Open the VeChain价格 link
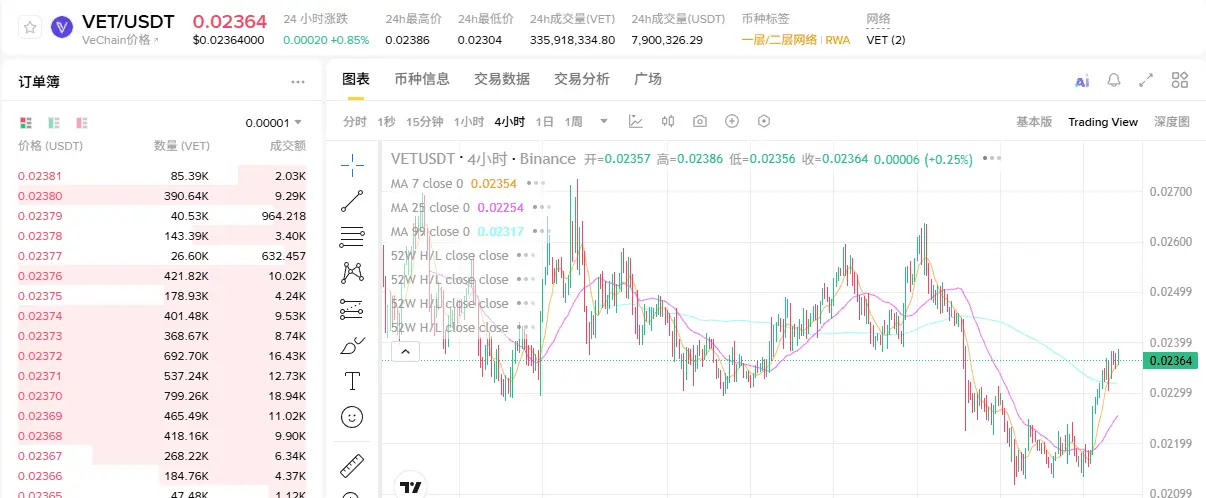This screenshot has width=1206, height=498. click(121, 40)
